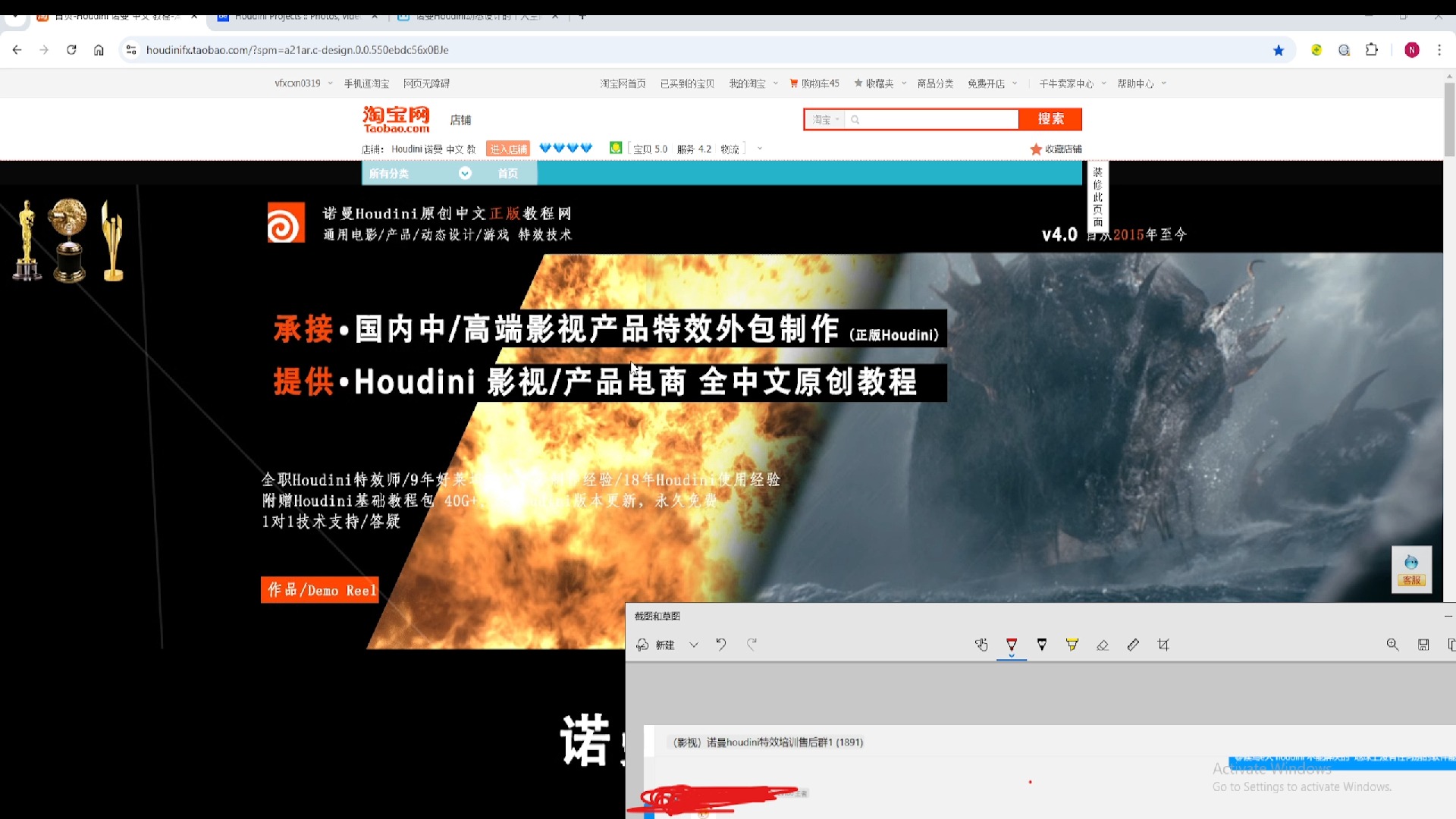
Task: Open the Chrome profile avatar N
Action: tap(1411, 50)
